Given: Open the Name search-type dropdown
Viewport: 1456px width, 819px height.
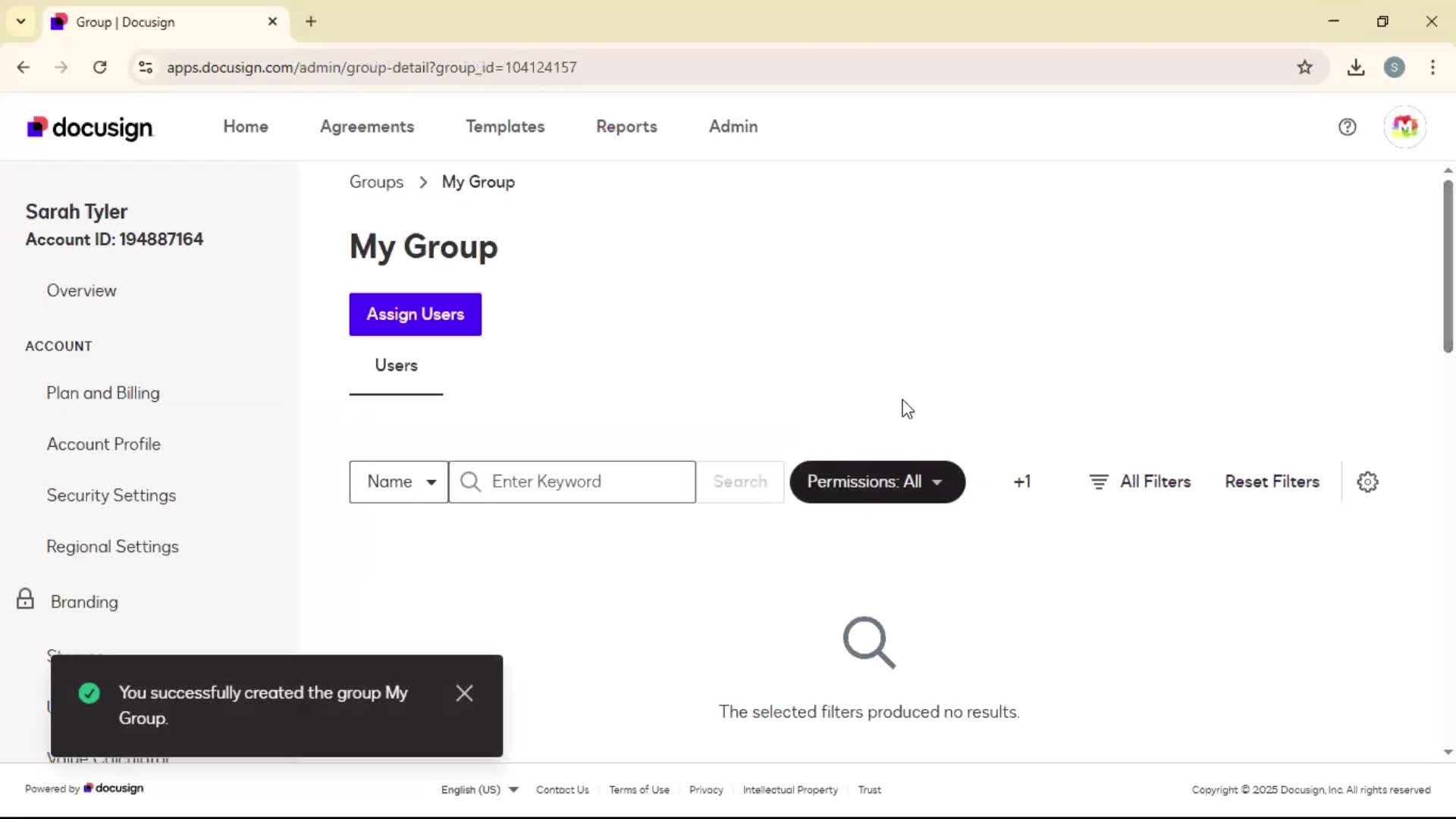Looking at the screenshot, I should tap(399, 482).
